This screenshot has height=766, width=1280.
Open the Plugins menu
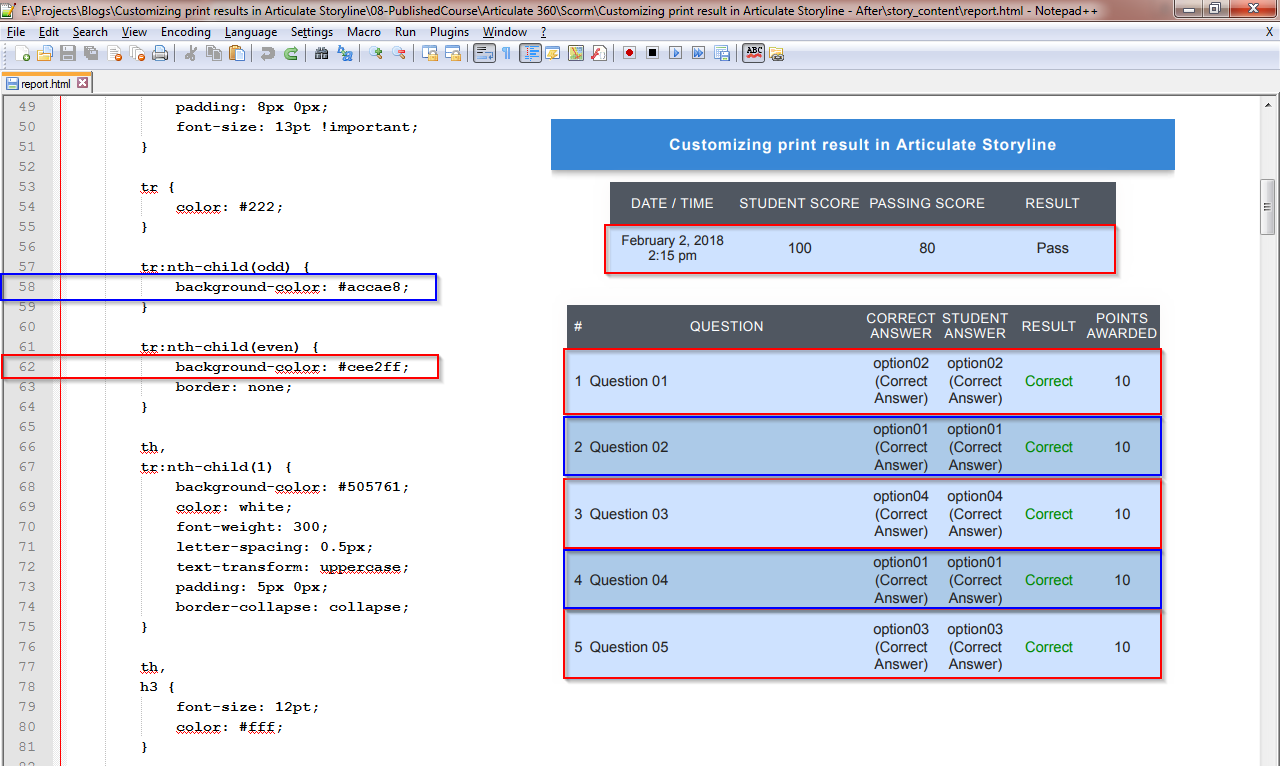(449, 32)
